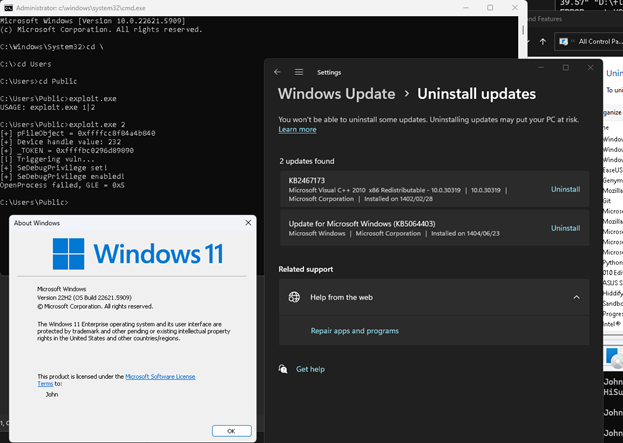Maximize the cmd.exe window
The width and height of the screenshot is (623, 443).
[x=490, y=8]
